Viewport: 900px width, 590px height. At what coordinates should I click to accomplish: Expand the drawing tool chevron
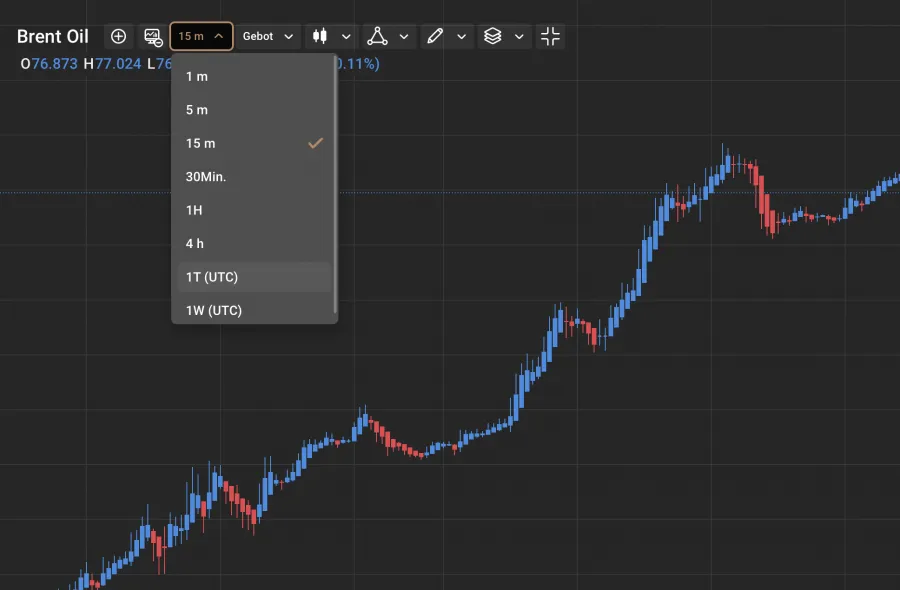[x=461, y=36]
